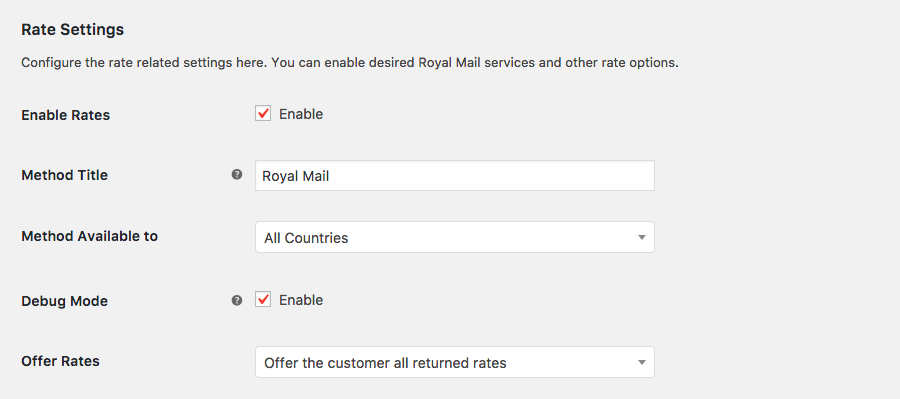Click the Enable label beside Enable Rates checkbox
The width and height of the screenshot is (900, 399).
click(x=301, y=114)
